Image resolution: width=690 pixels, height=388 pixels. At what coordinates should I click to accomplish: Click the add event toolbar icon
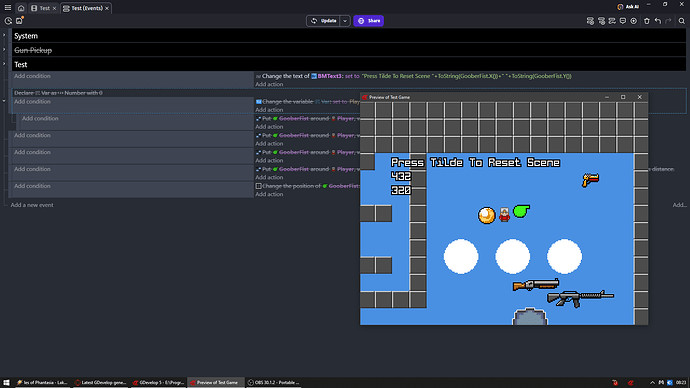click(x=590, y=21)
